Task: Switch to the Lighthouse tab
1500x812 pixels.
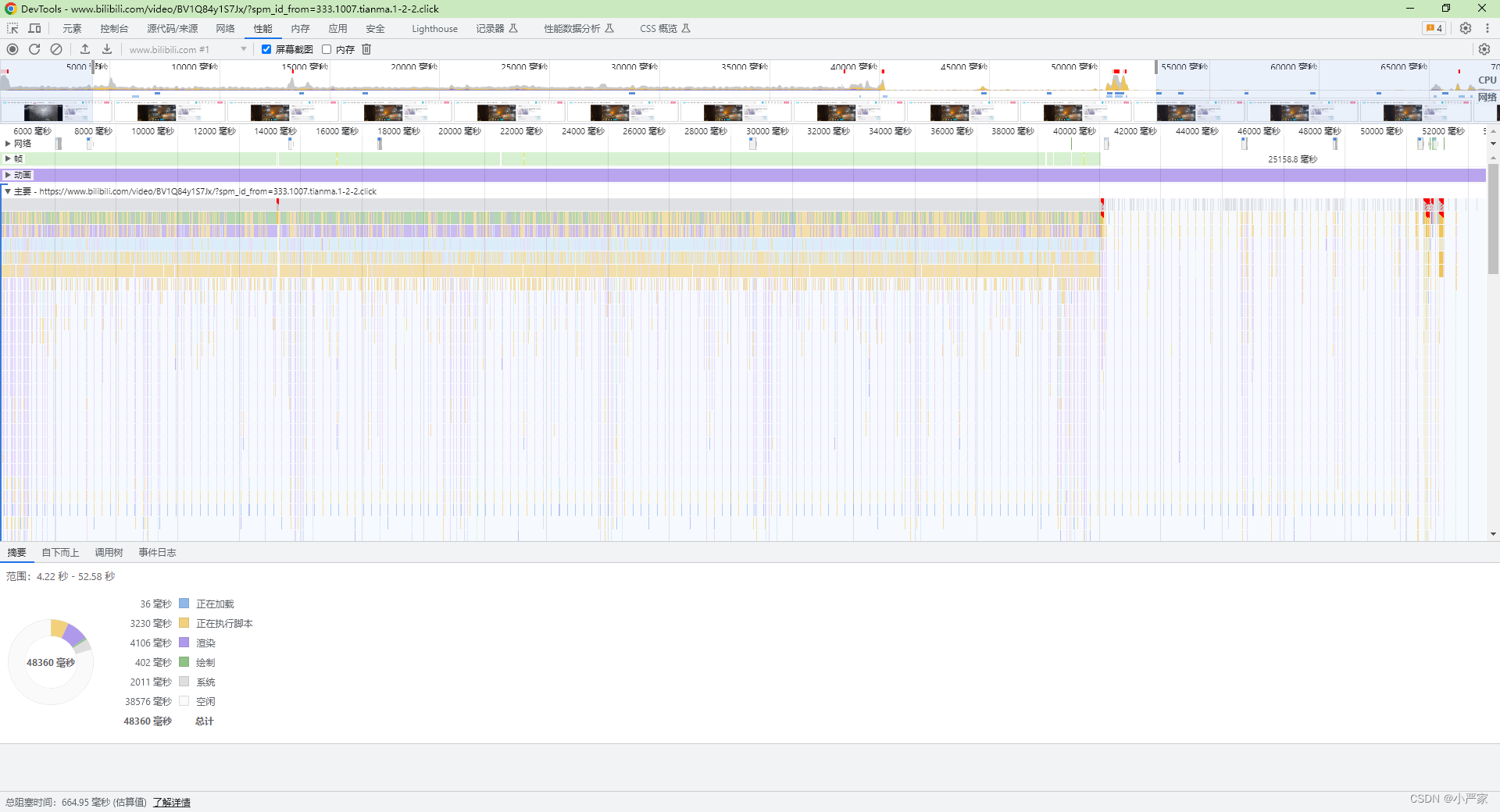Action: pos(434,28)
